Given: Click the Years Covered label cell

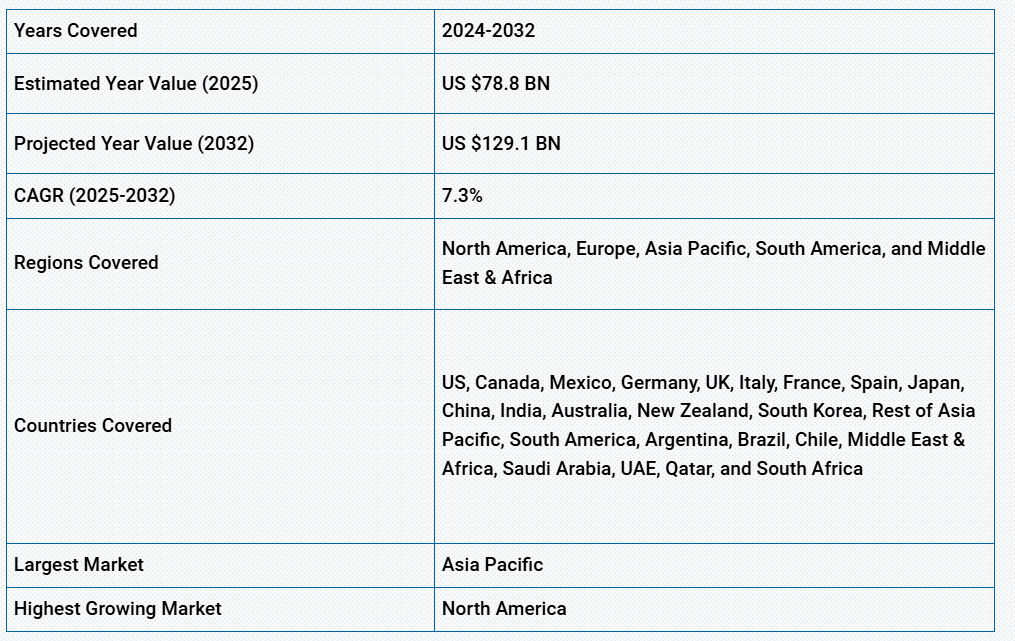Looking at the screenshot, I should pos(220,31).
